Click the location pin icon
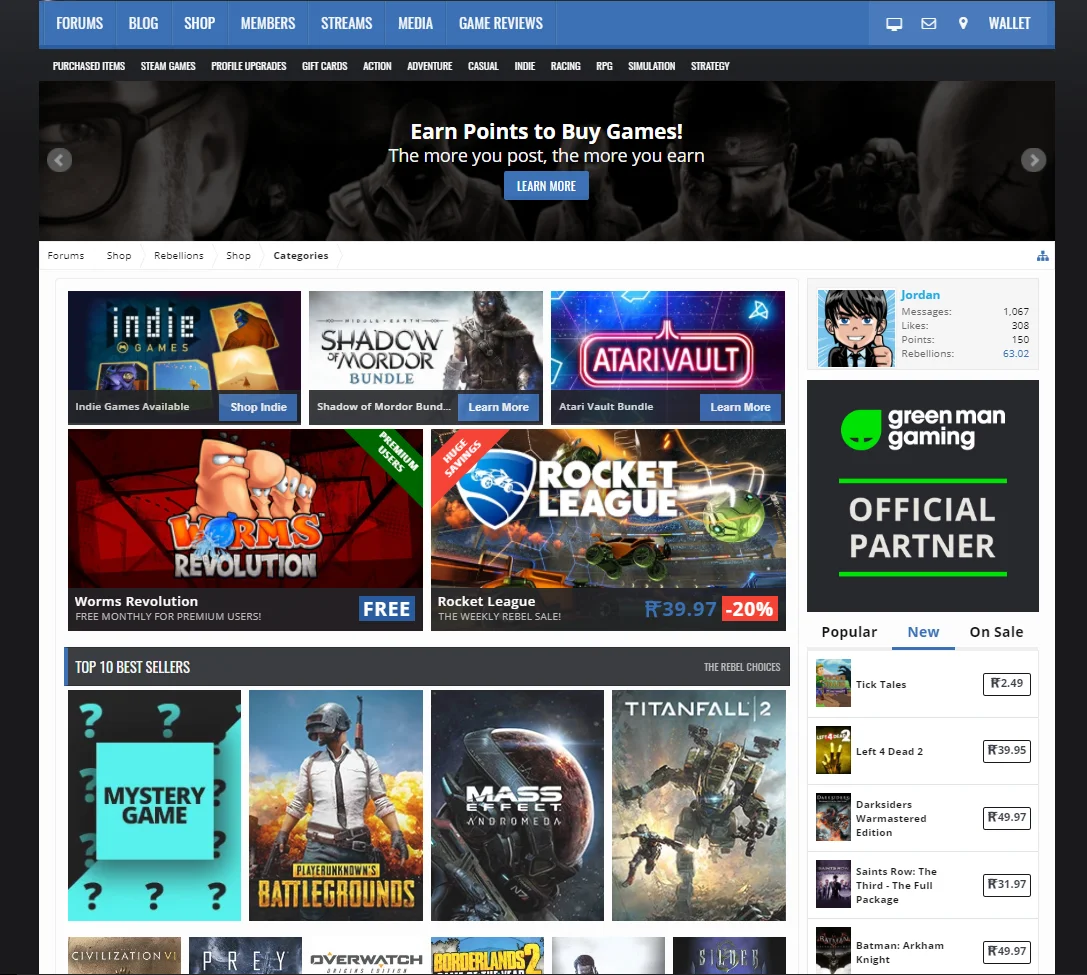 point(962,23)
